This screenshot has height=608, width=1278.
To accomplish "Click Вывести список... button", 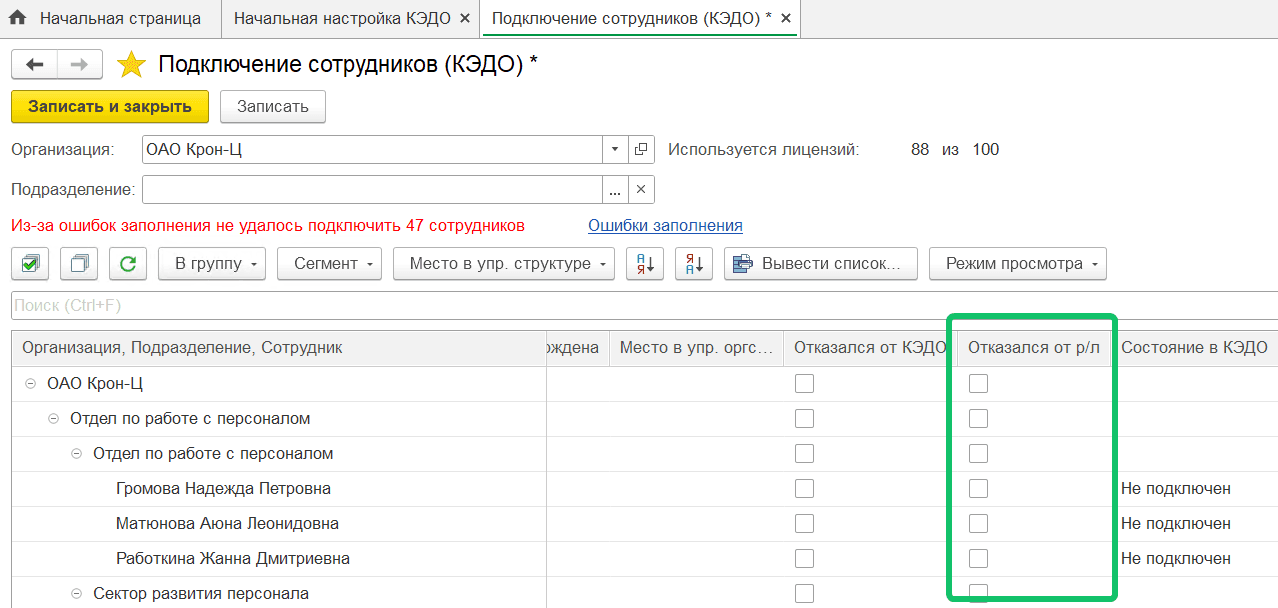I will tap(821, 264).
